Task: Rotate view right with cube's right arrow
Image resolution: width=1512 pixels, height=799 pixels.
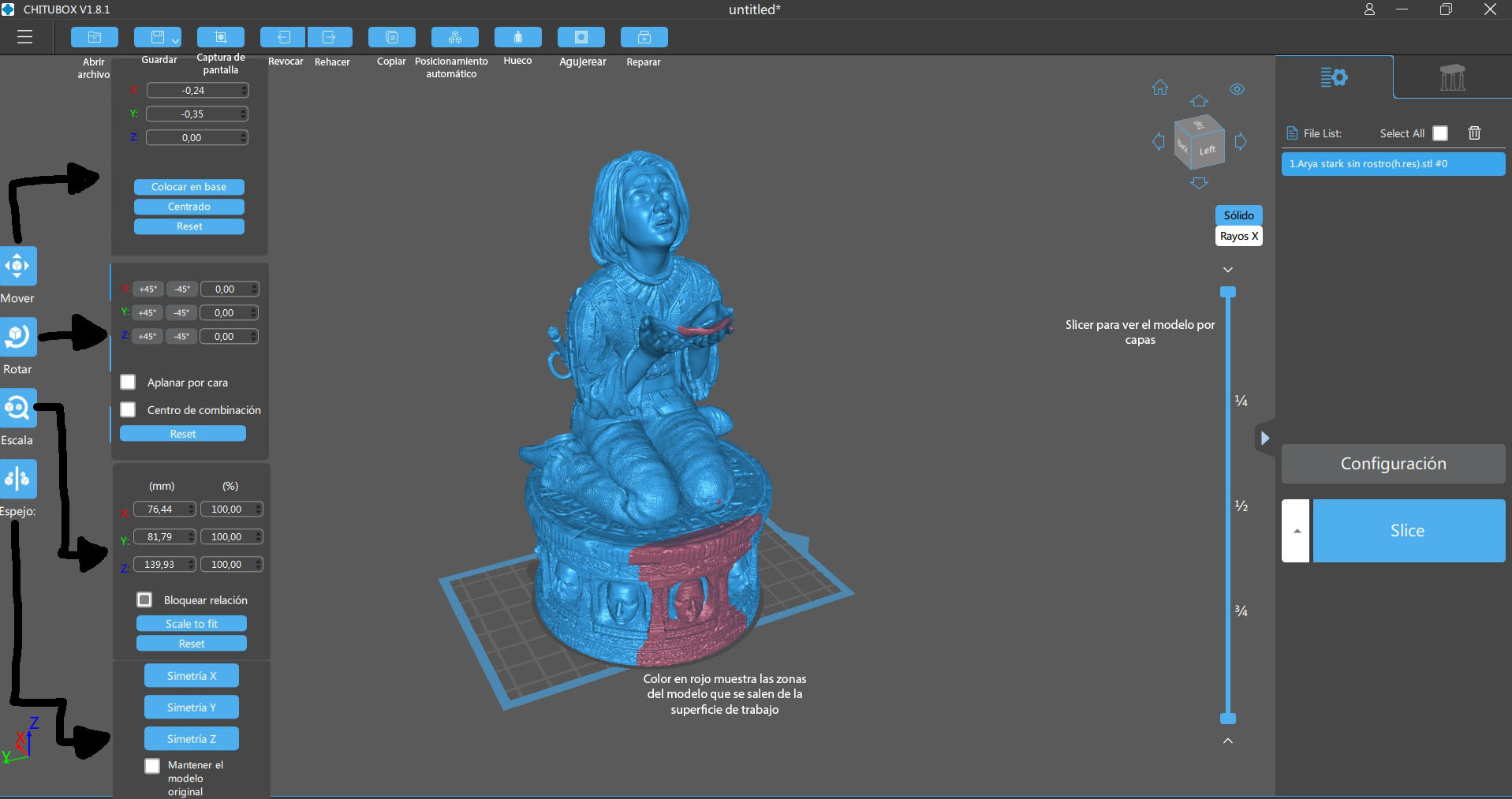Action: point(1241,142)
